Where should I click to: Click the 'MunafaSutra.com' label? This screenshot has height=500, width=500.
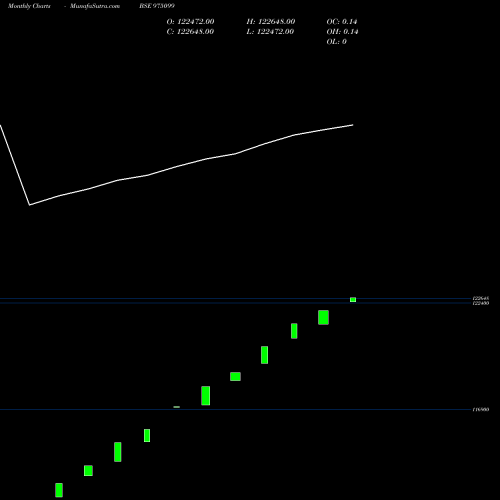(x=95, y=6)
